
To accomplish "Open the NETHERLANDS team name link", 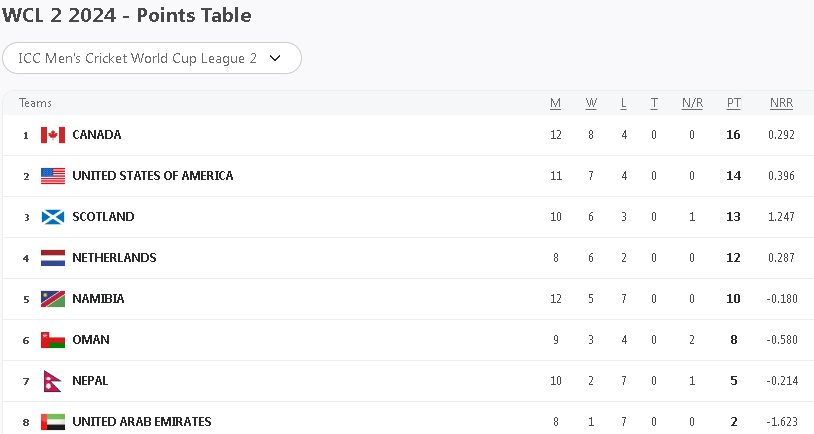I will pyautogui.click(x=114, y=258).
